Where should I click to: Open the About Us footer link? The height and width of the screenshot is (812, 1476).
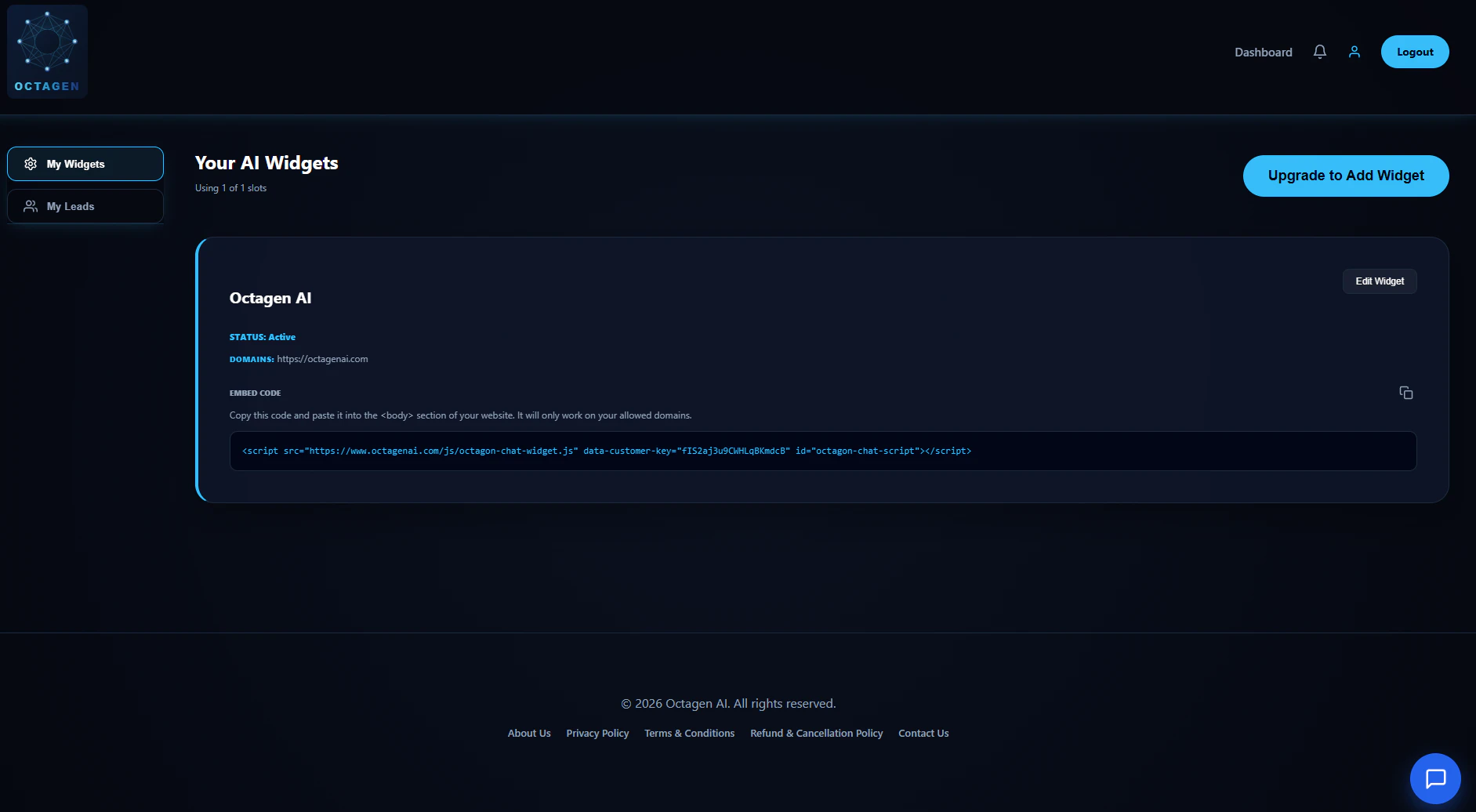tap(529, 734)
